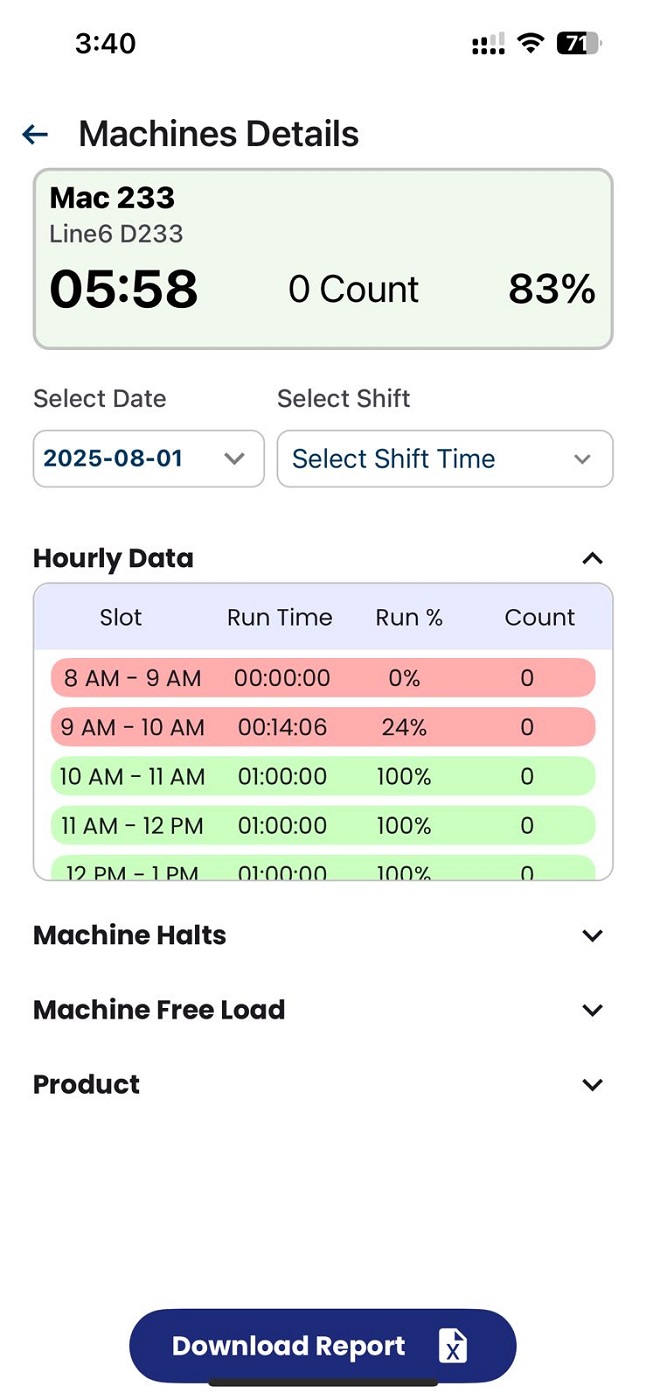This screenshot has width=646, height=1400.
Task: Tap the back arrow icon
Action: (35, 134)
